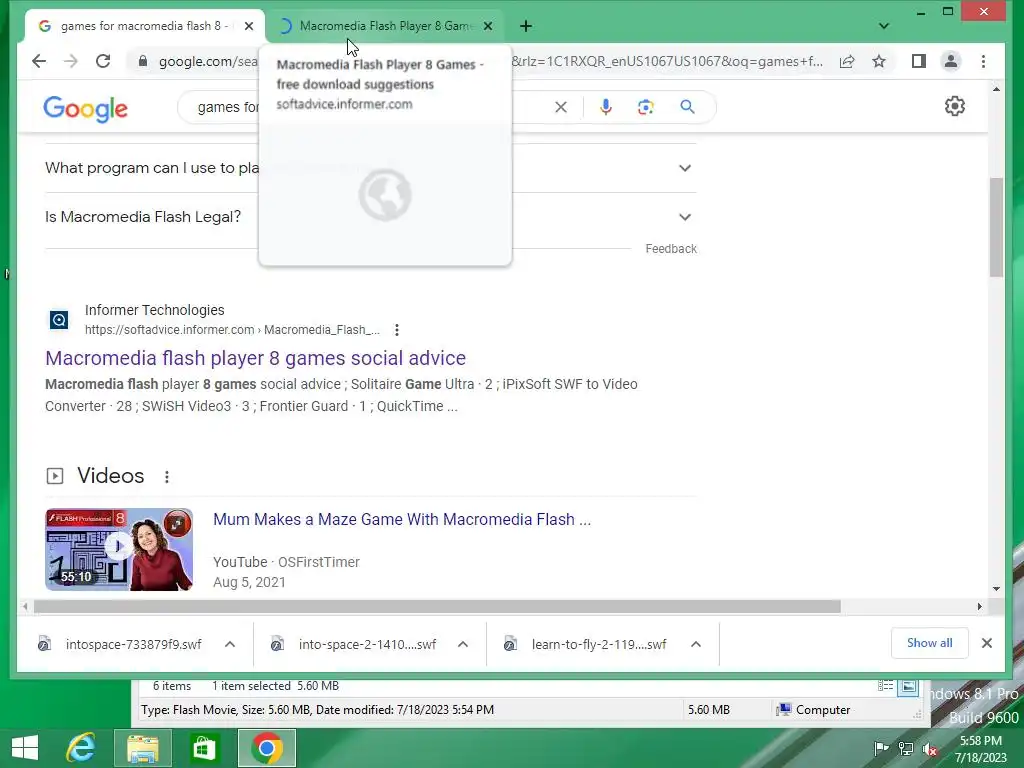This screenshot has height=768, width=1024.
Task: Click Show all downloads button
Action: coord(929,643)
